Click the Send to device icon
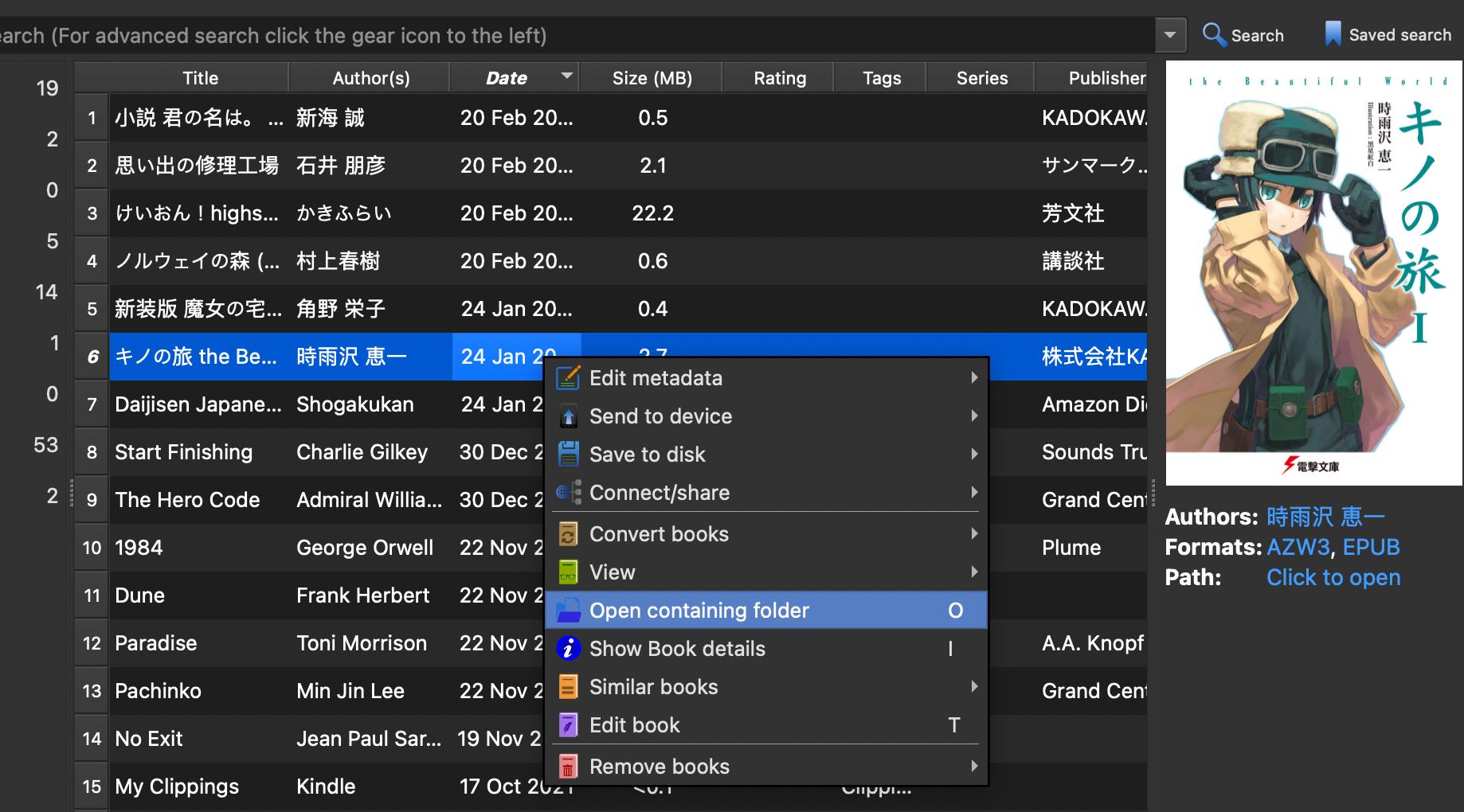 [568, 416]
